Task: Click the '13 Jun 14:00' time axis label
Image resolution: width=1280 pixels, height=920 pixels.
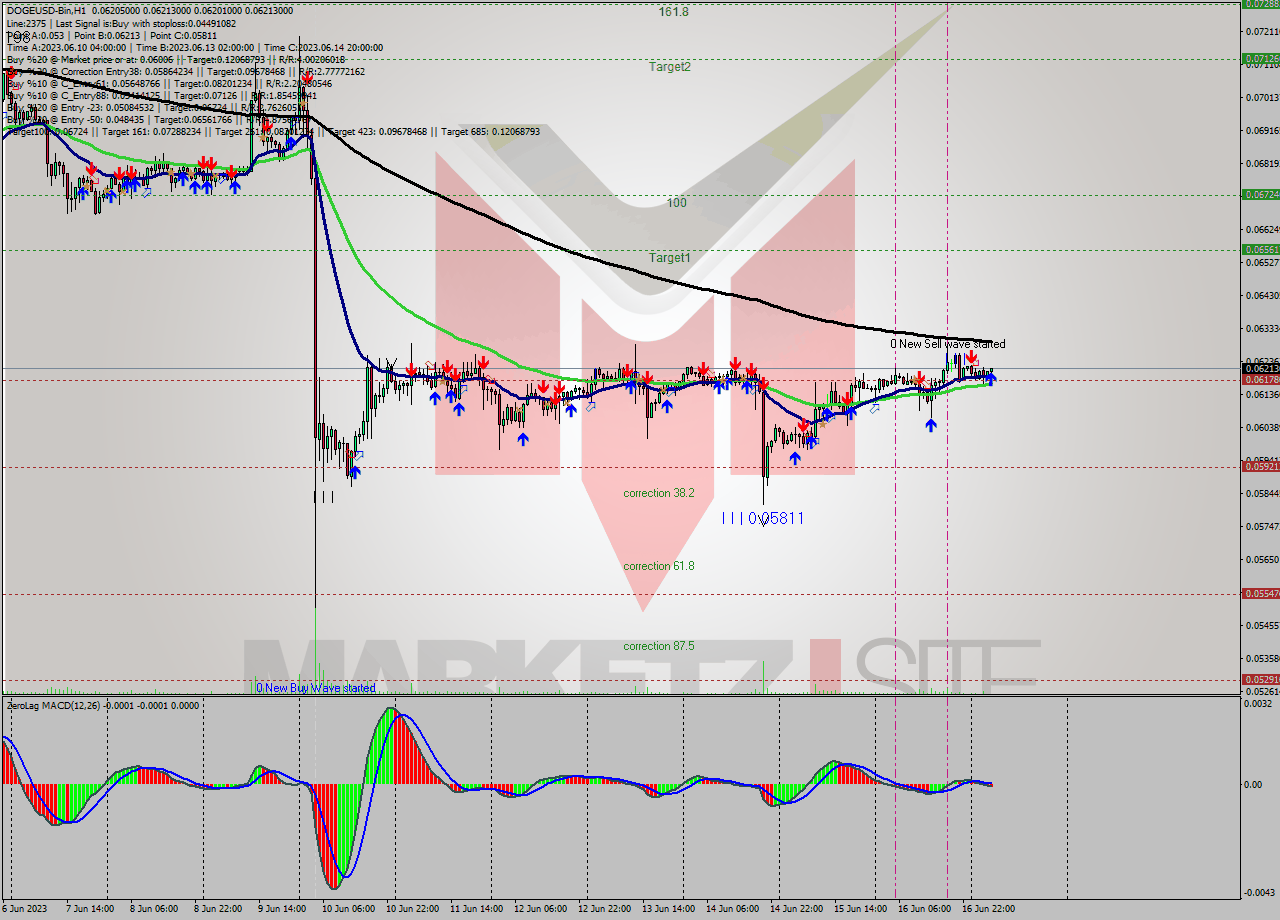Action: point(668,909)
